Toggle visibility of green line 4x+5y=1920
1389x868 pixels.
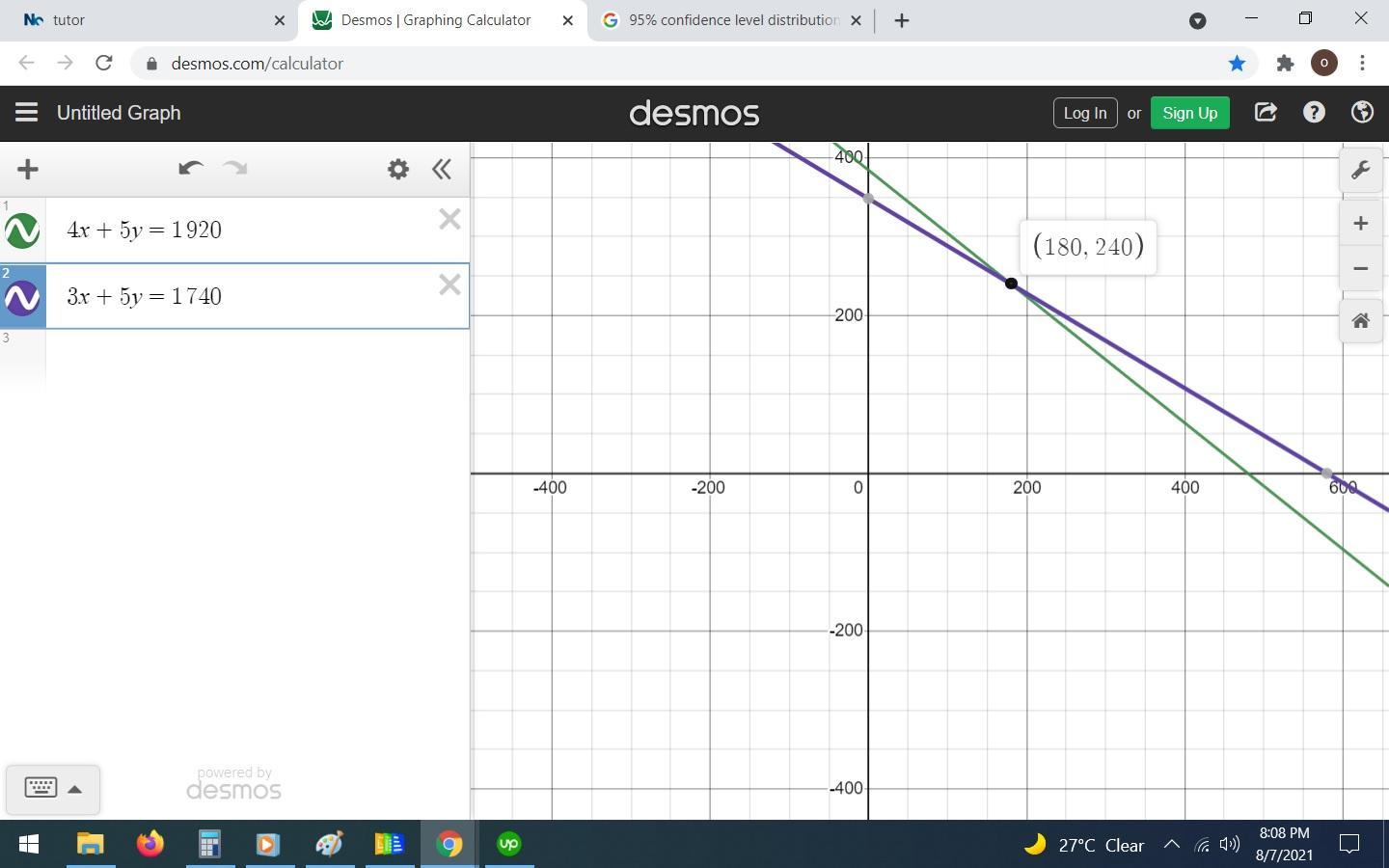(x=22, y=231)
